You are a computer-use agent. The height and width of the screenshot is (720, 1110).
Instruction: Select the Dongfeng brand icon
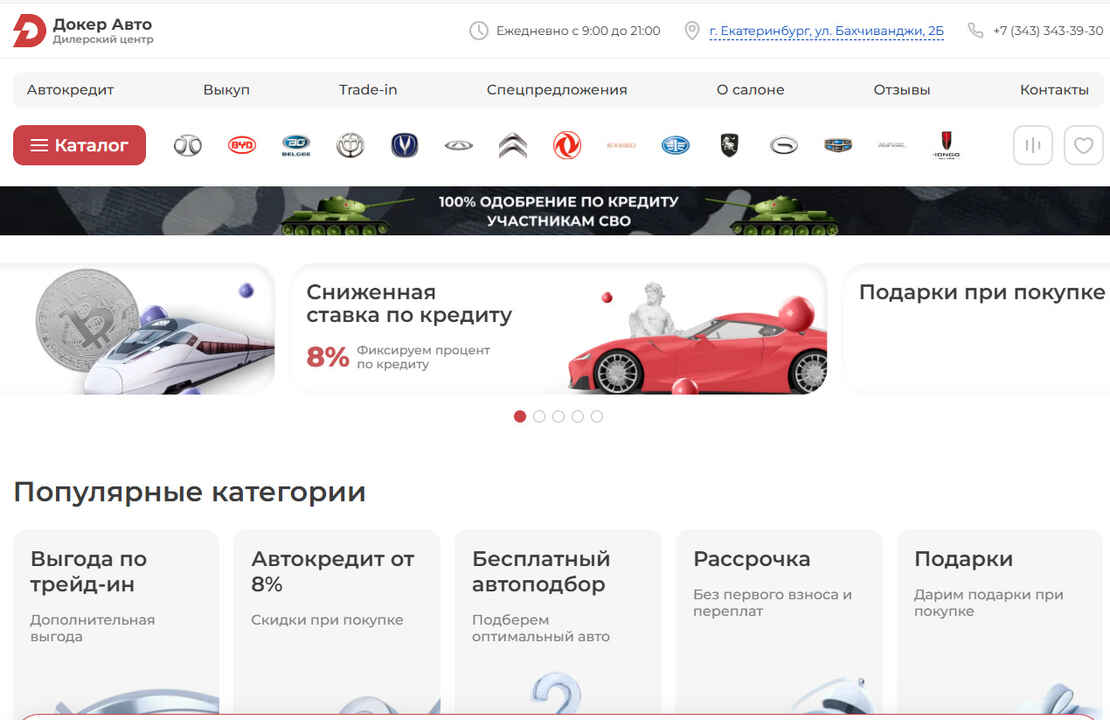(x=567, y=145)
